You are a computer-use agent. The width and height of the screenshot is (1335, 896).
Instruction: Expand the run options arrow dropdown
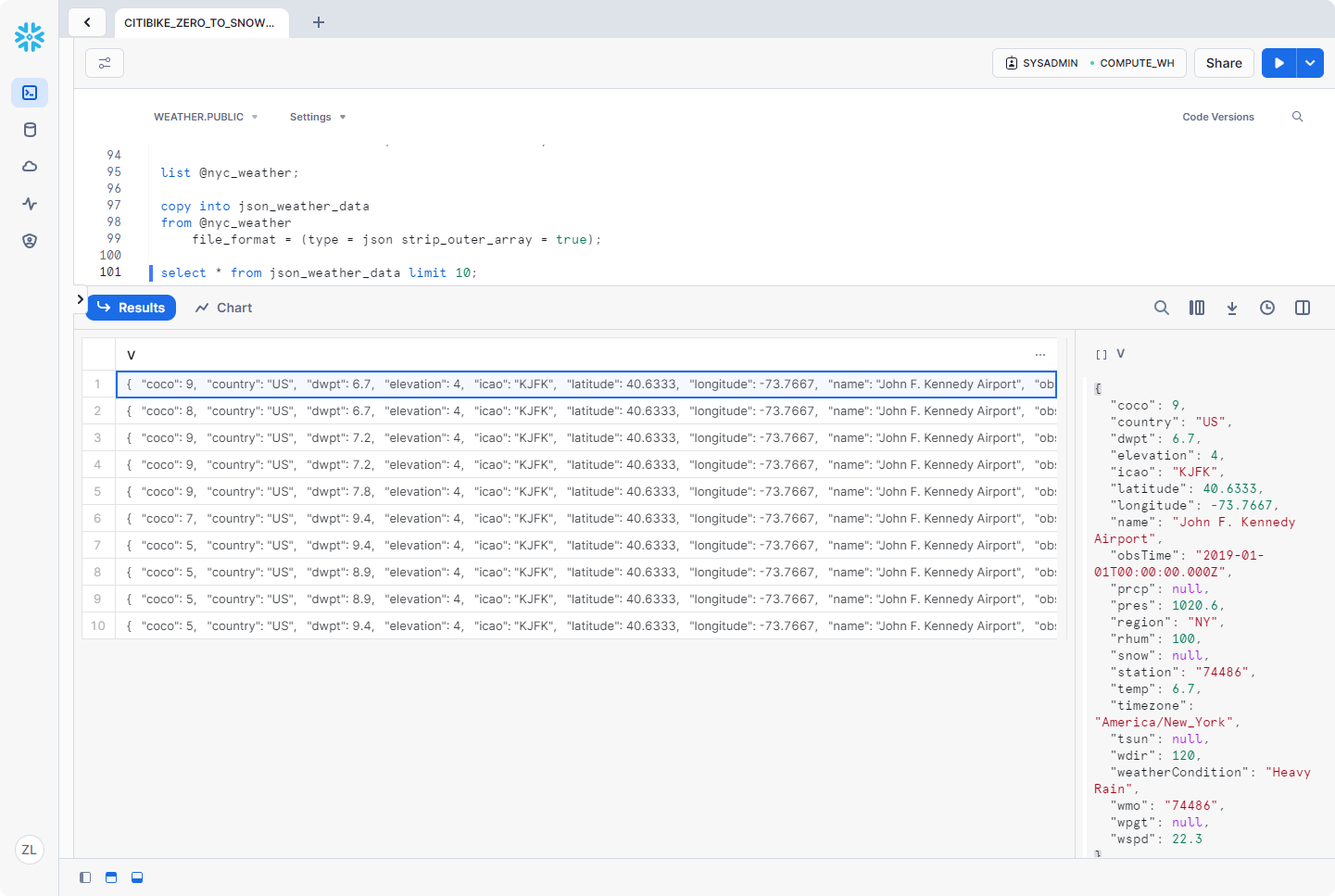click(x=1310, y=63)
